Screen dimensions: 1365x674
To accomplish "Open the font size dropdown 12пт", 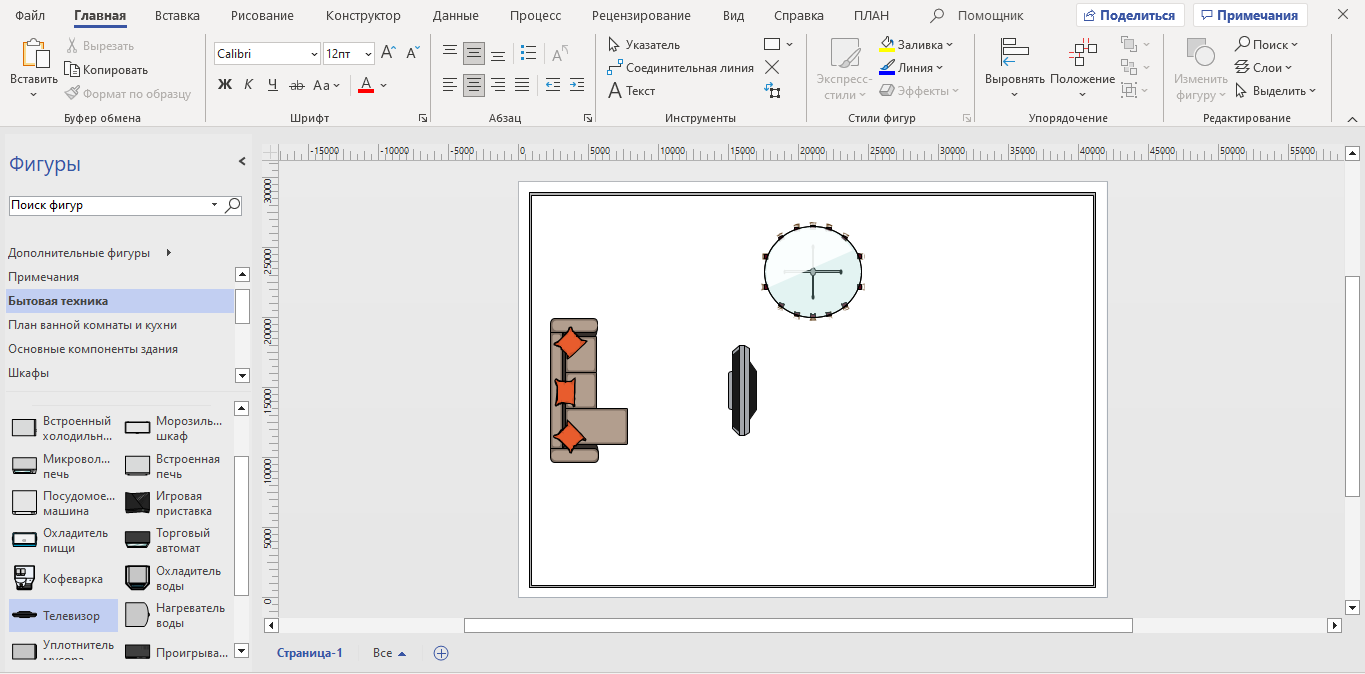I will coord(369,54).
